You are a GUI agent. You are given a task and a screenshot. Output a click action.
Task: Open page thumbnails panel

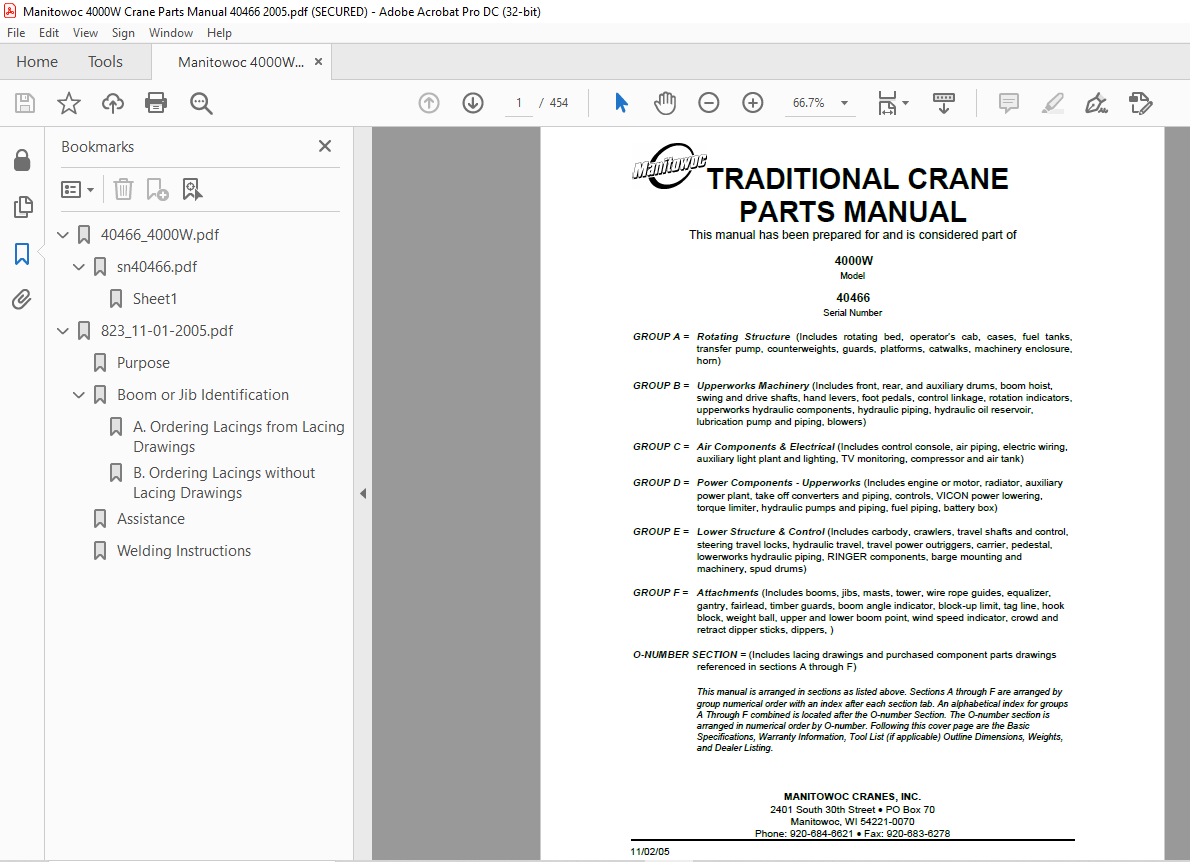[23, 206]
